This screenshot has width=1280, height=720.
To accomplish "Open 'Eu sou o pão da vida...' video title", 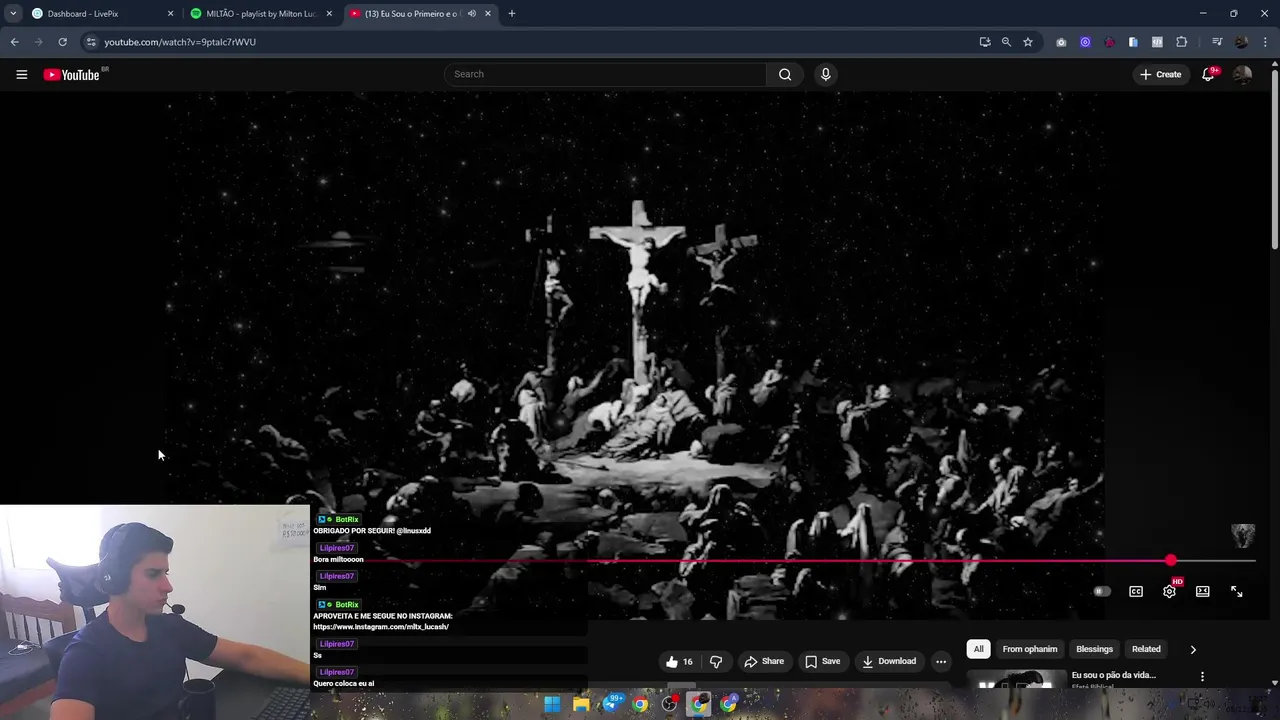I will (x=1114, y=675).
